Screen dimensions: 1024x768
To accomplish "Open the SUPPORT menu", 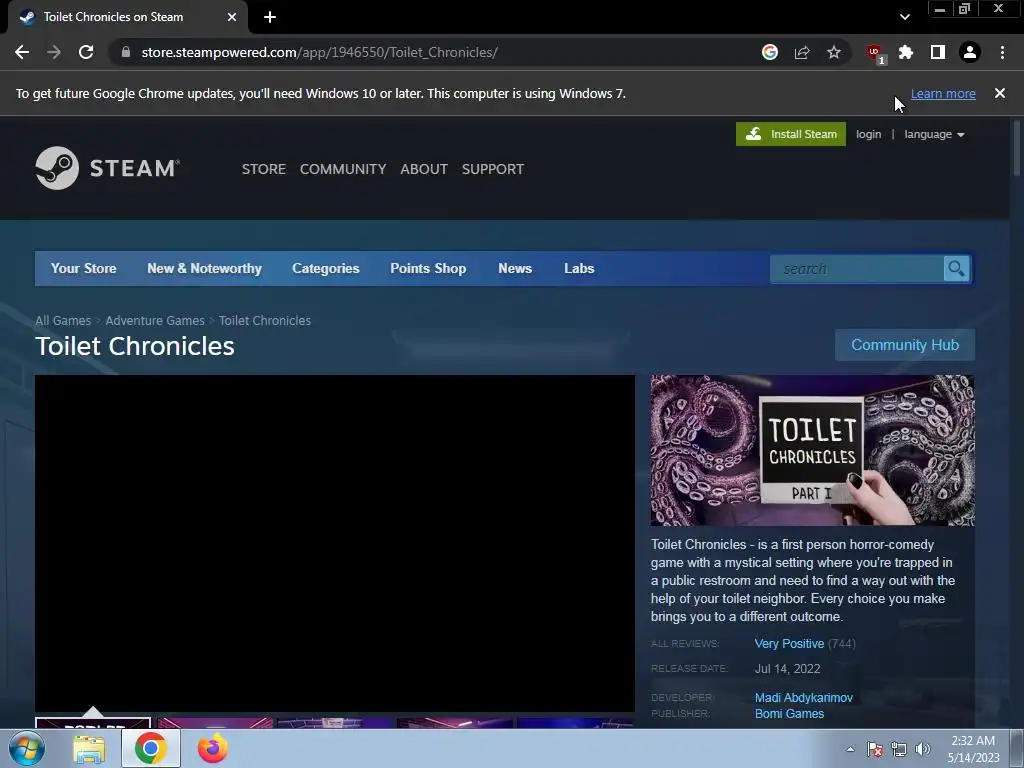I will tap(493, 169).
